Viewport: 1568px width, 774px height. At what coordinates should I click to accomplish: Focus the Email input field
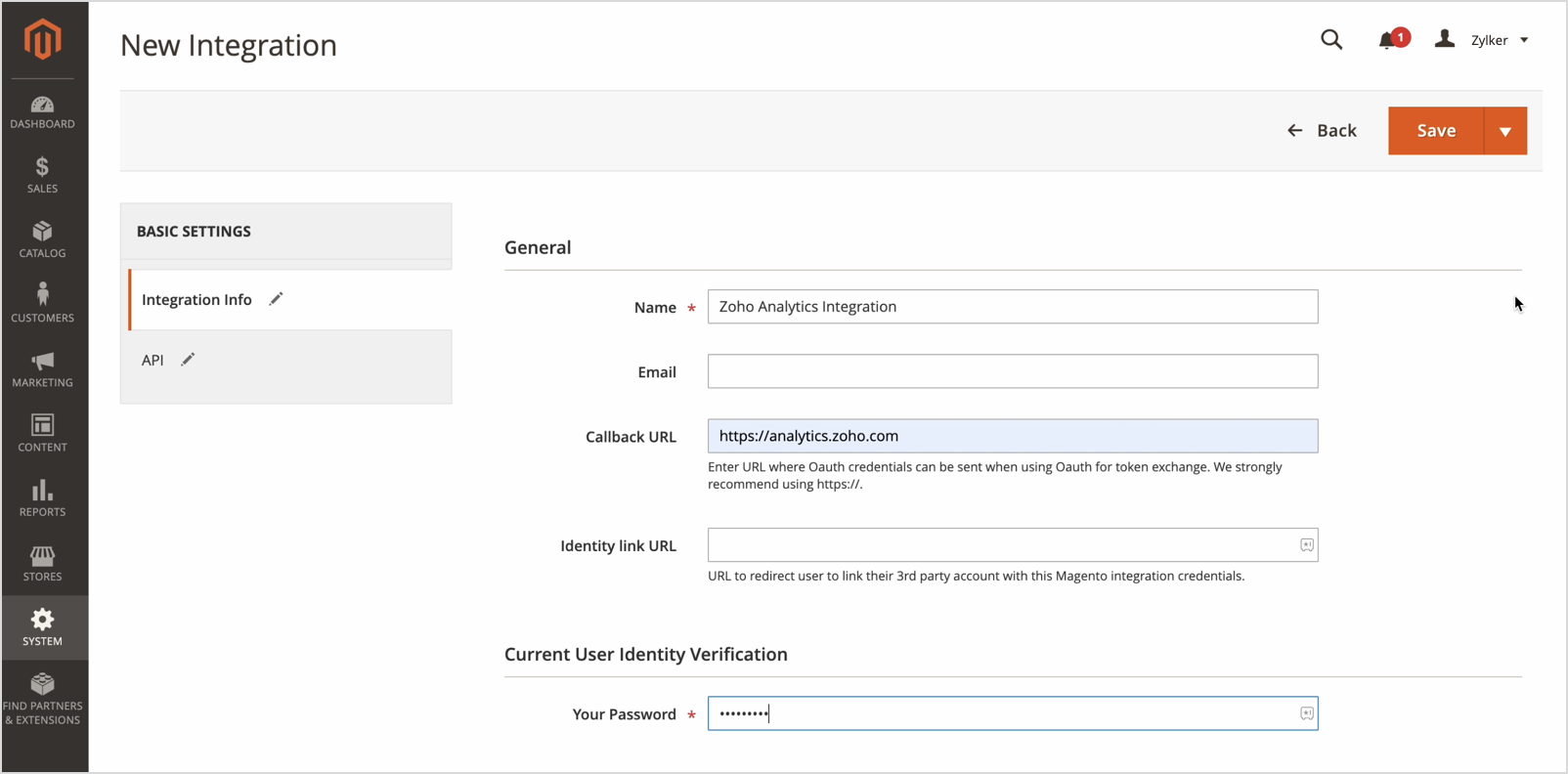pyautogui.click(x=1012, y=371)
